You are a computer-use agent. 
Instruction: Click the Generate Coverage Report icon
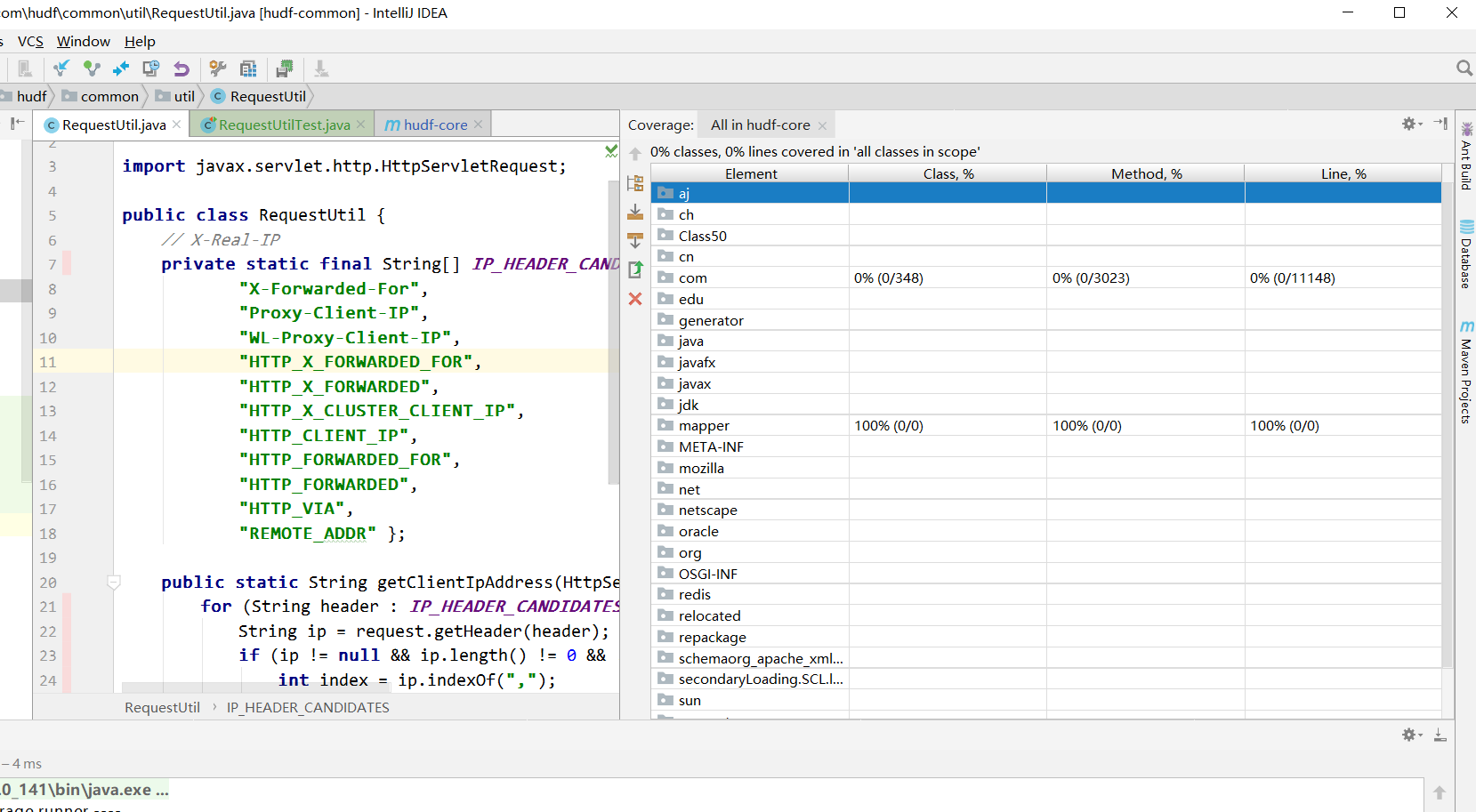[635, 269]
